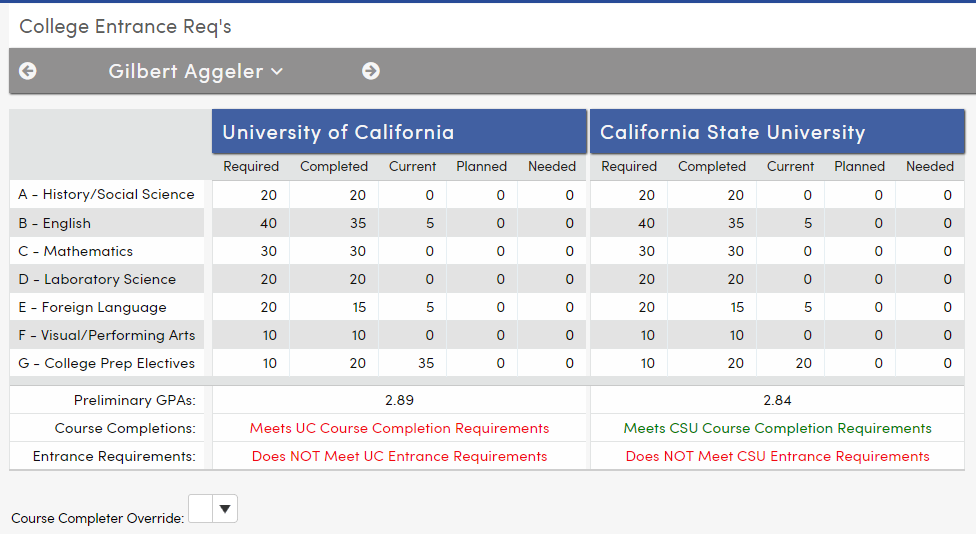
Task: Click the CSU Planned column header
Action: click(860, 167)
